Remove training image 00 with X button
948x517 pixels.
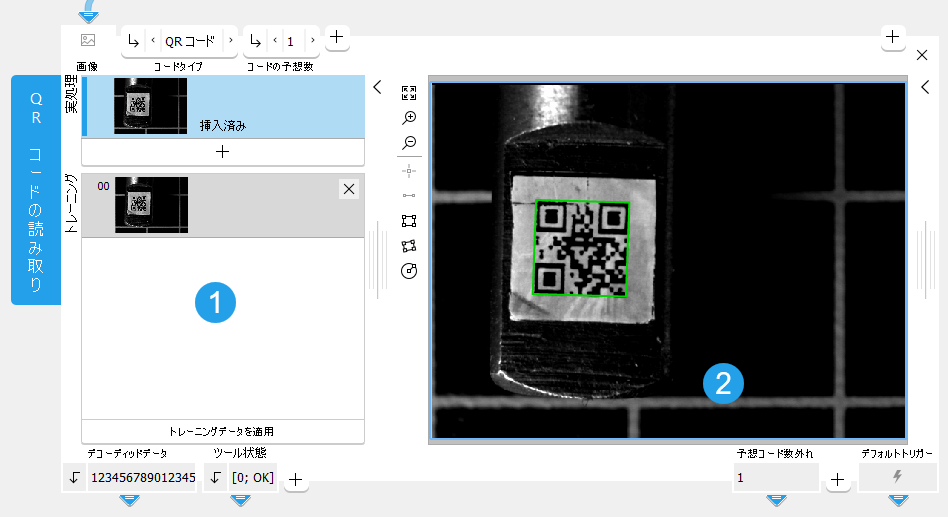point(348,189)
